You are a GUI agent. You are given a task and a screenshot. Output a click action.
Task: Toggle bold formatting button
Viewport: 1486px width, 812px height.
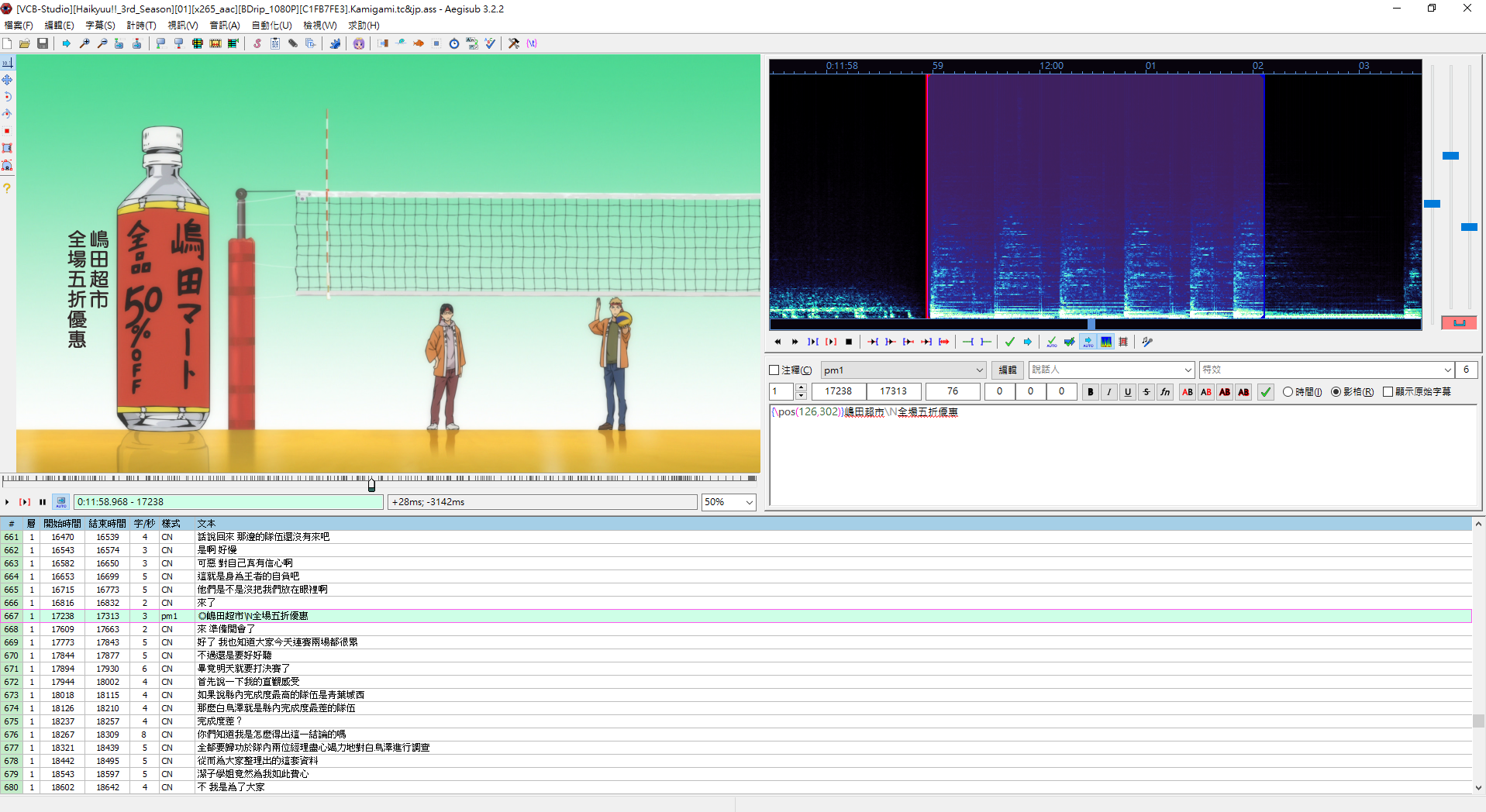tap(1091, 392)
